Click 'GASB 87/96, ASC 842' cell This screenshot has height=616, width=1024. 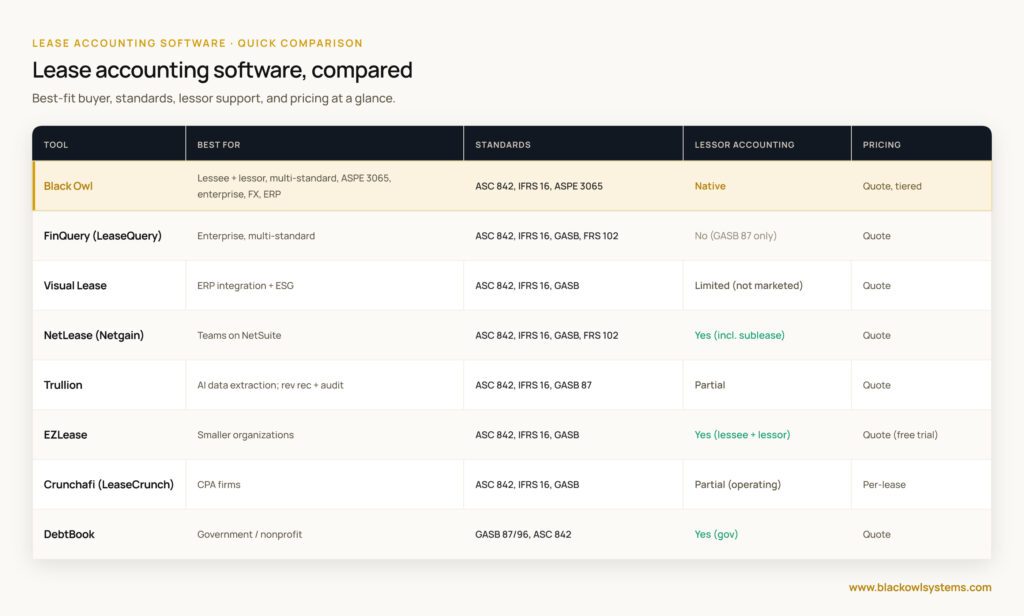[x=523, y=534]
